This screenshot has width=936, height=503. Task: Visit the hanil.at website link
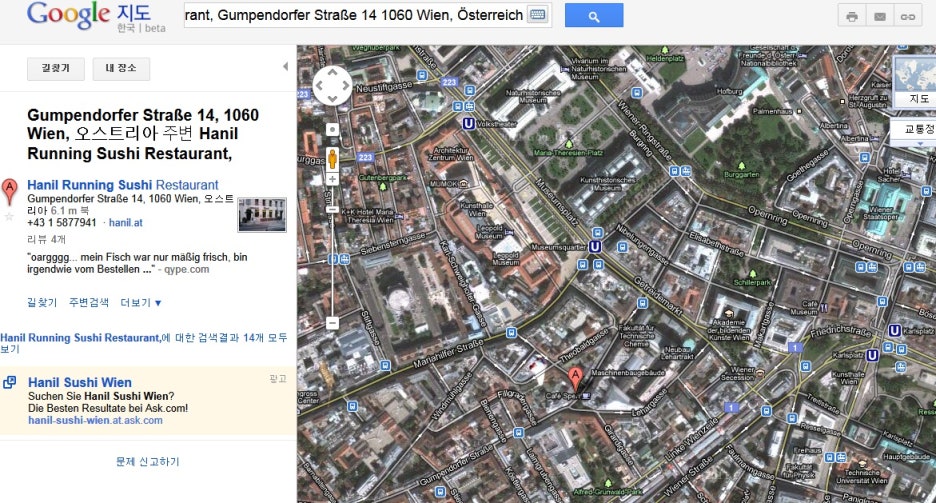pos(125,223)
